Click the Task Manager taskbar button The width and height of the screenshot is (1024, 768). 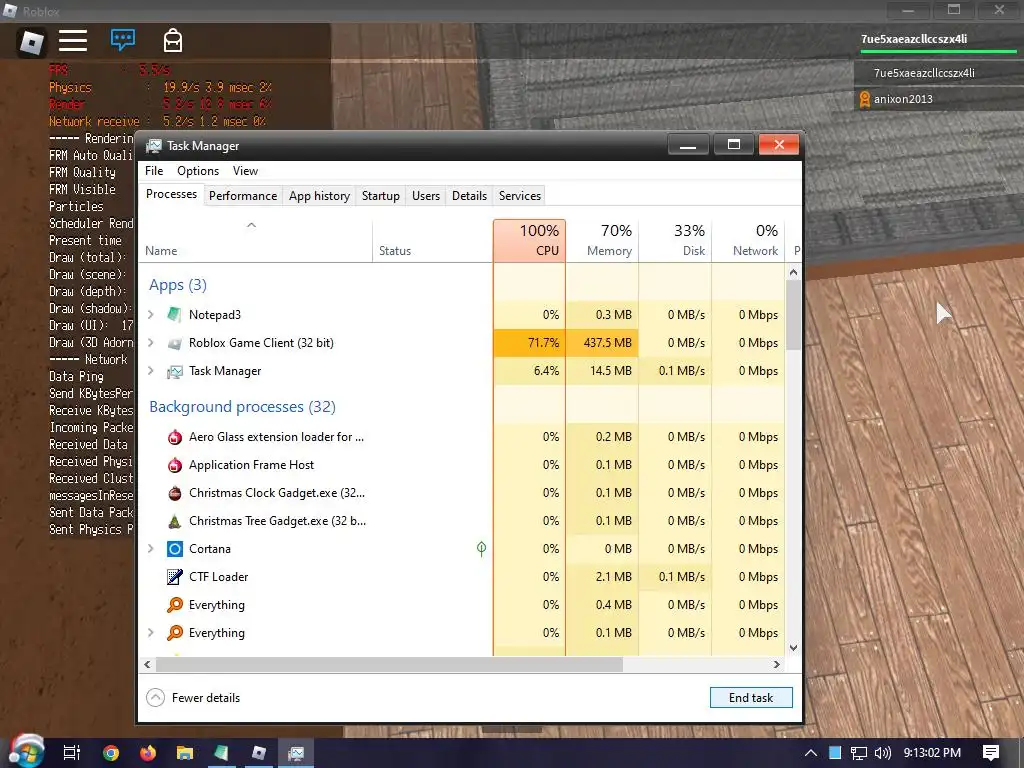(296, 753)
